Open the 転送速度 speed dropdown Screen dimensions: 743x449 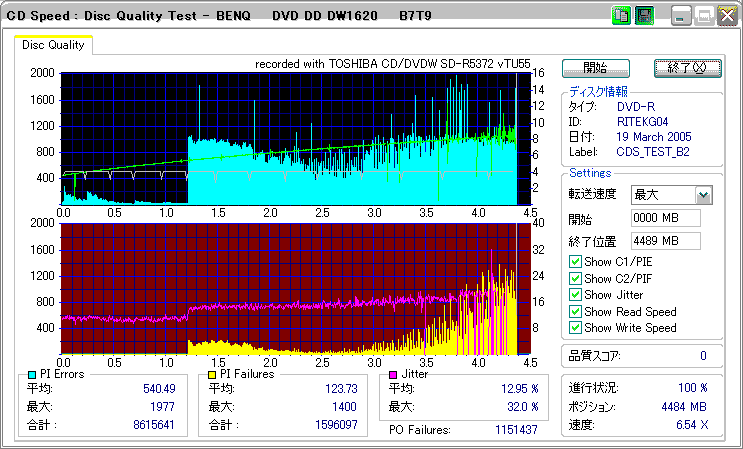coord(704,195)
